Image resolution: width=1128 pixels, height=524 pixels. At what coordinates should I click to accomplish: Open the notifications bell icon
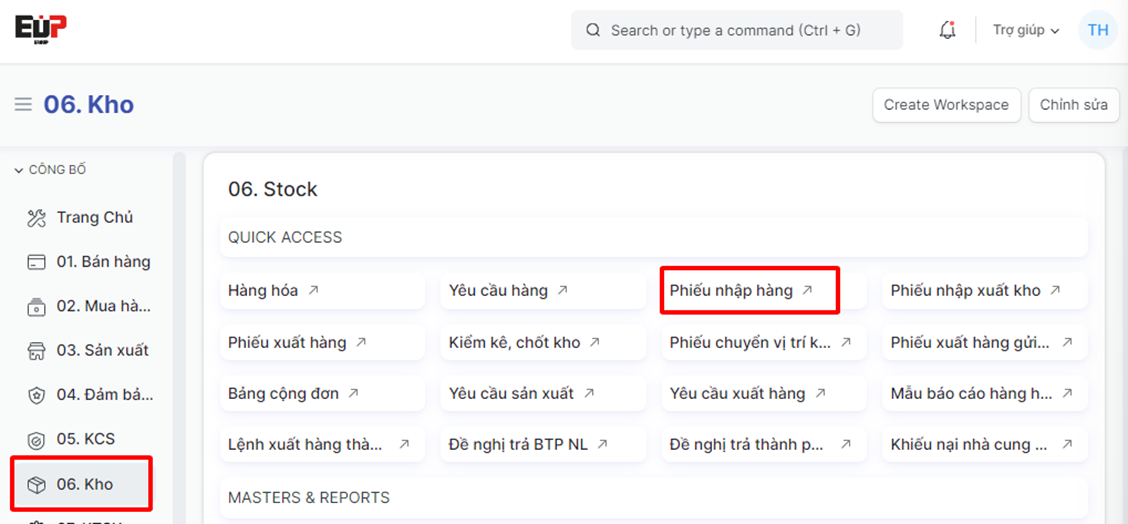(947, 30)
